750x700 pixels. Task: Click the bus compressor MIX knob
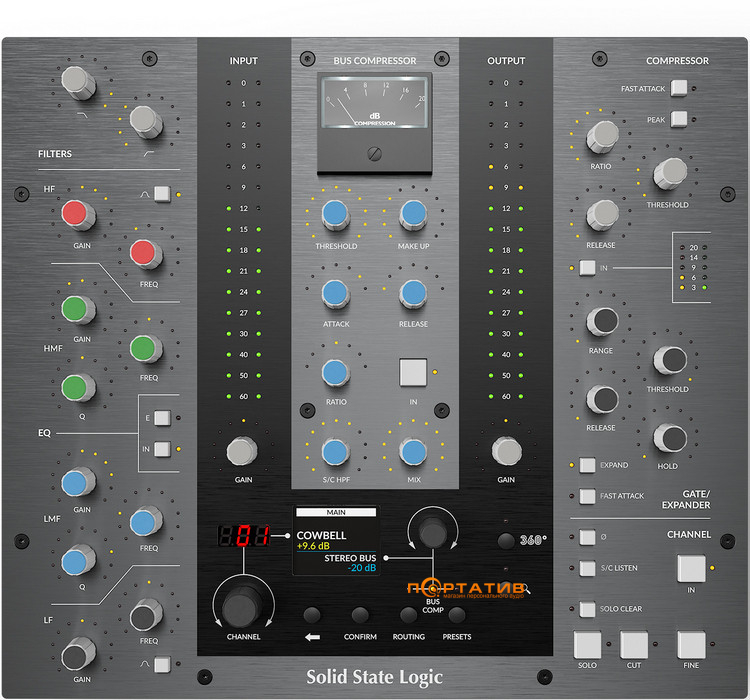coord(413,452)
